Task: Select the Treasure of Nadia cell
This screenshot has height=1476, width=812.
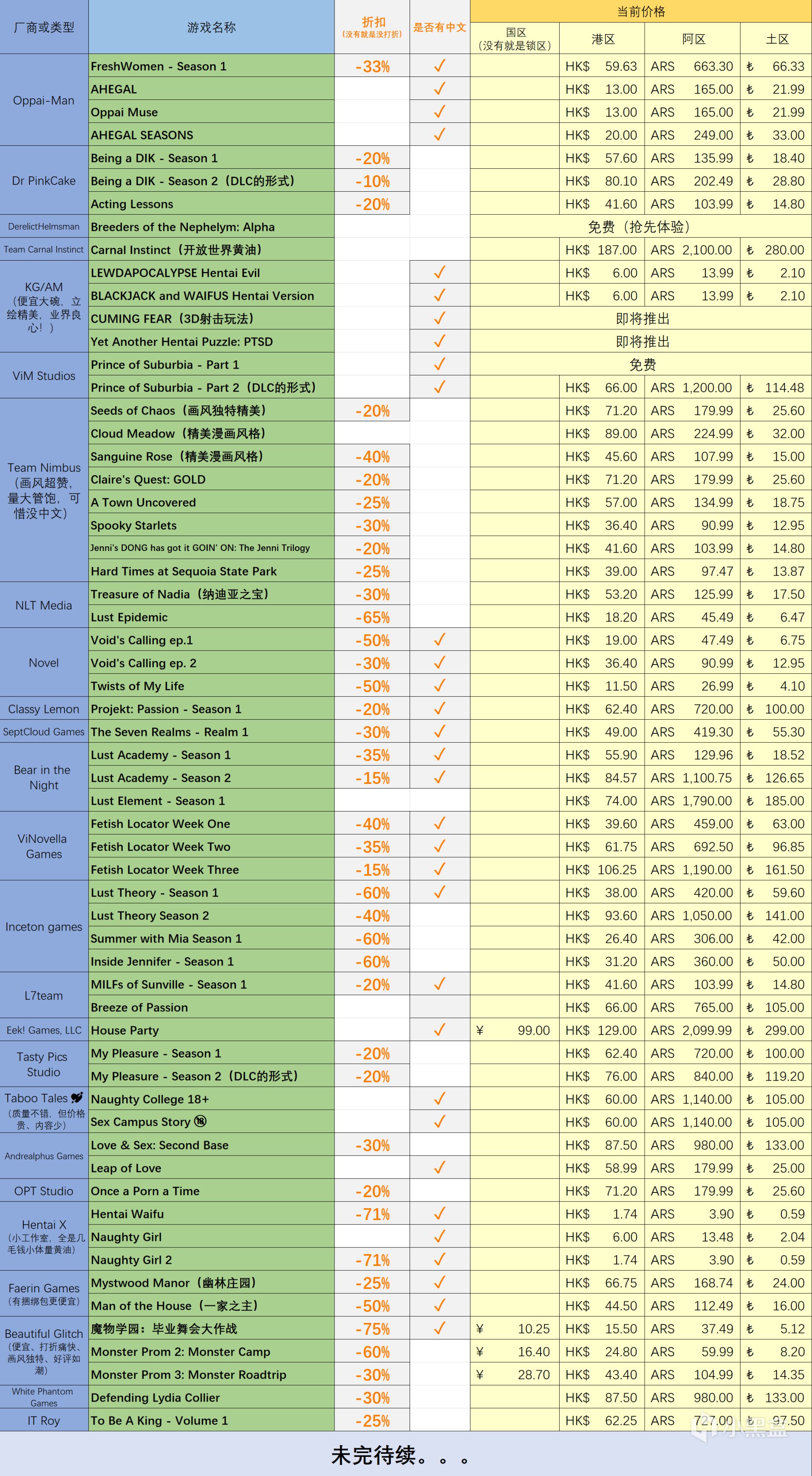Action: pos(211,593)
